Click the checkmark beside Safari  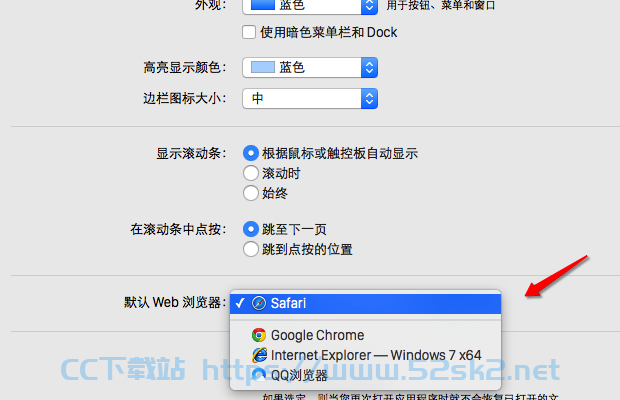tap(240, 303)
